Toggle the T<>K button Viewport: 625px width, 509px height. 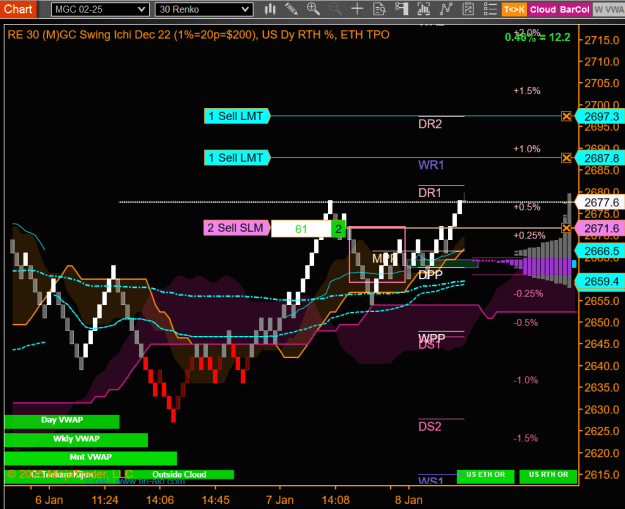click(514, 10)
